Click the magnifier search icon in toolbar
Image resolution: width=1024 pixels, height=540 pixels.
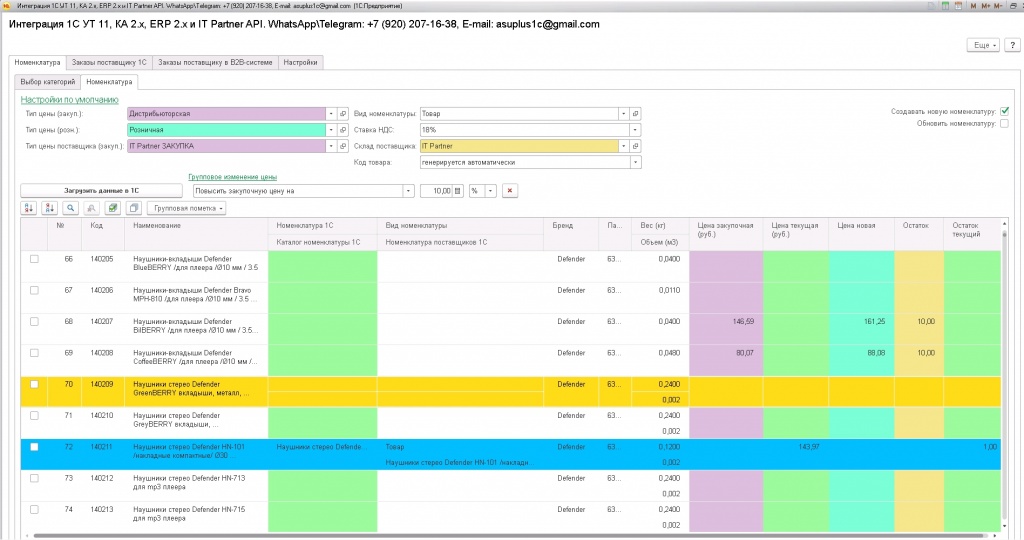pyautogui.click(x=70, y=208)
